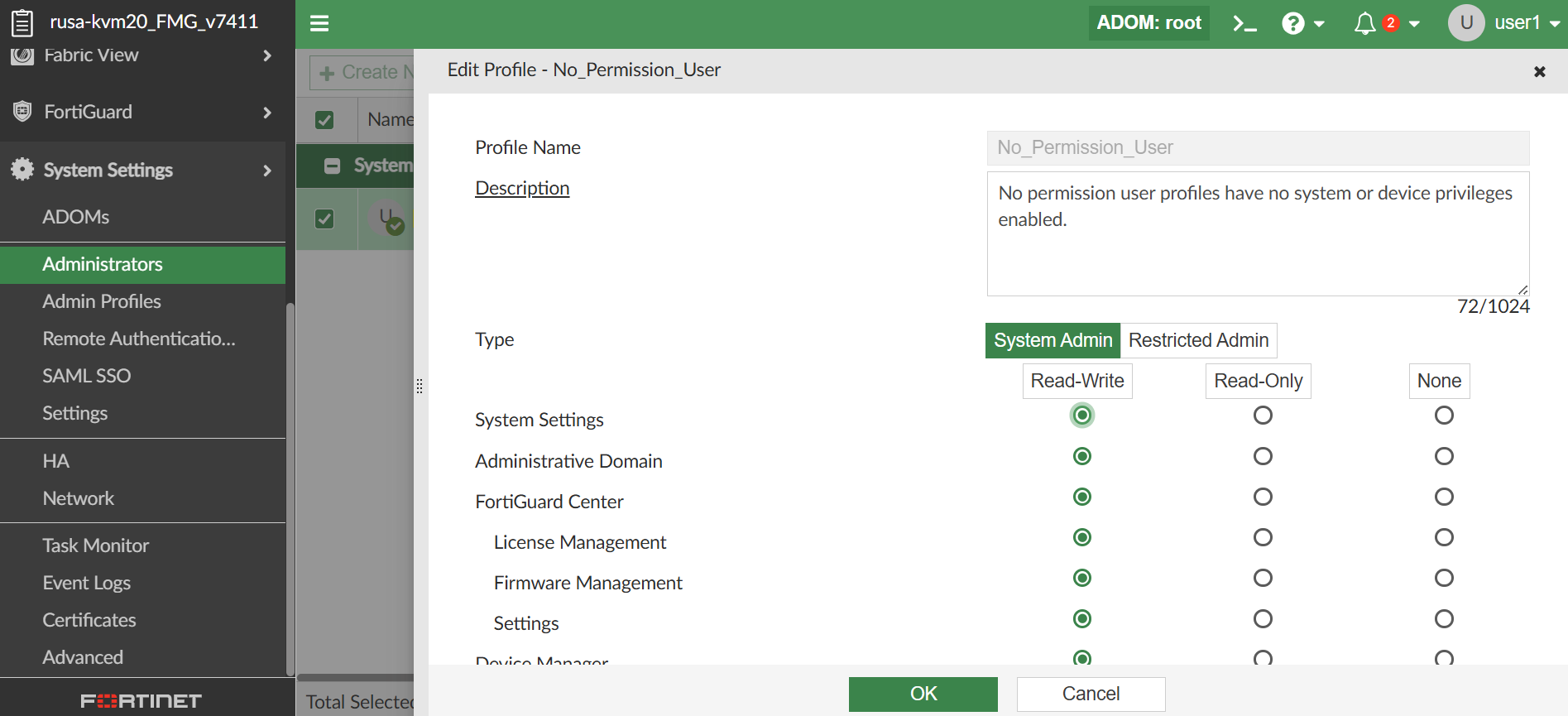This screenshot has height=716, width=1568.
Task: Expand the Fabric View chevron
Action: [267, 55]
